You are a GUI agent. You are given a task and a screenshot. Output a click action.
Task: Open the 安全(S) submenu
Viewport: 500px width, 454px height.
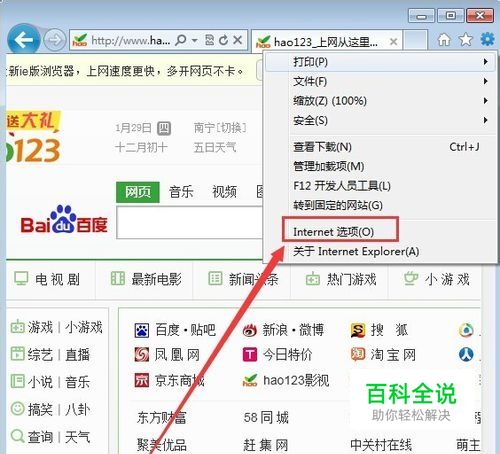click(x=380, y=120)
